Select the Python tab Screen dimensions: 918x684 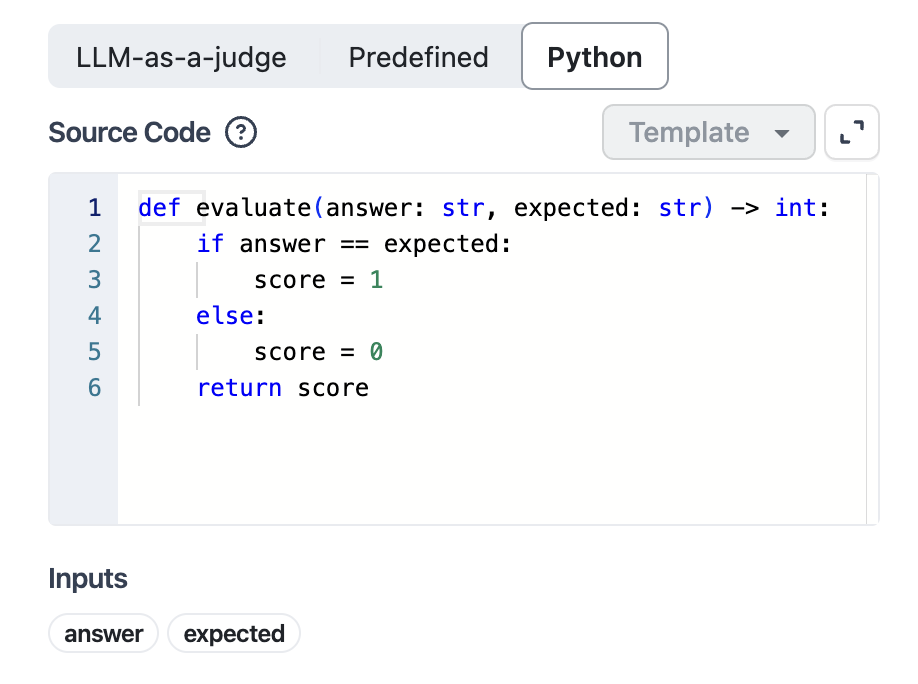pyautogui.click(x=594, y=57)
